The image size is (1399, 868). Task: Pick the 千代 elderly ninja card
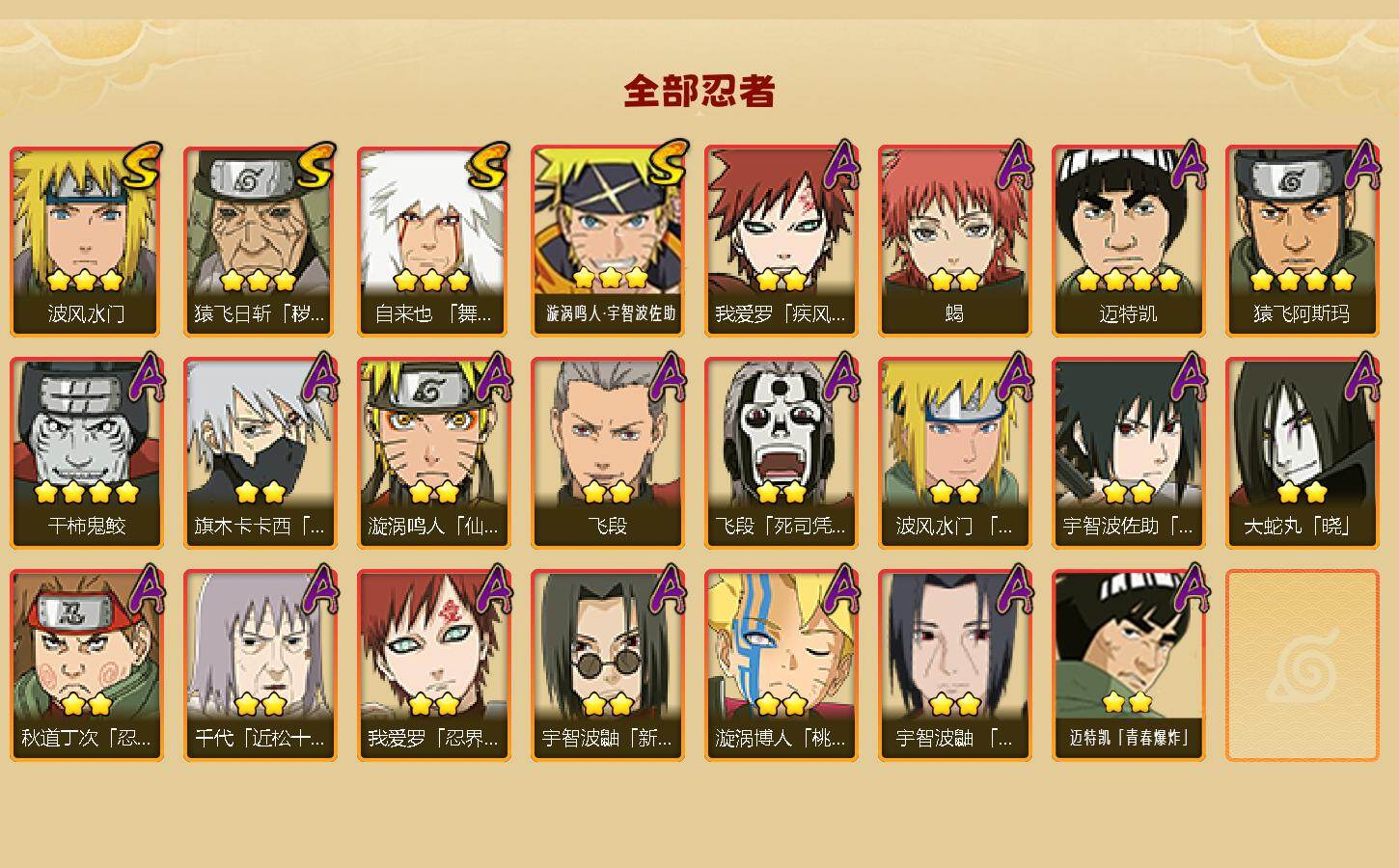pos(261,665)
